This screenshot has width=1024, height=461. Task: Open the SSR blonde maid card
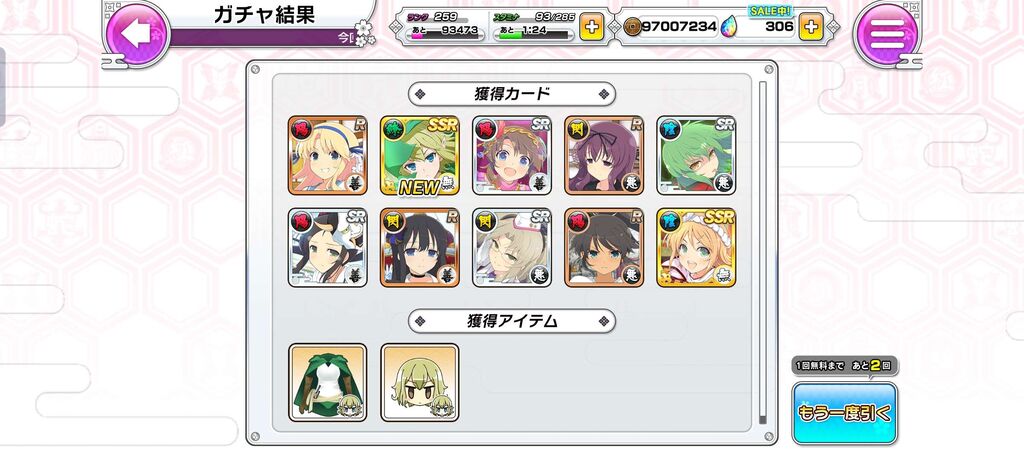pyautogui.click(x=696, y=248)
